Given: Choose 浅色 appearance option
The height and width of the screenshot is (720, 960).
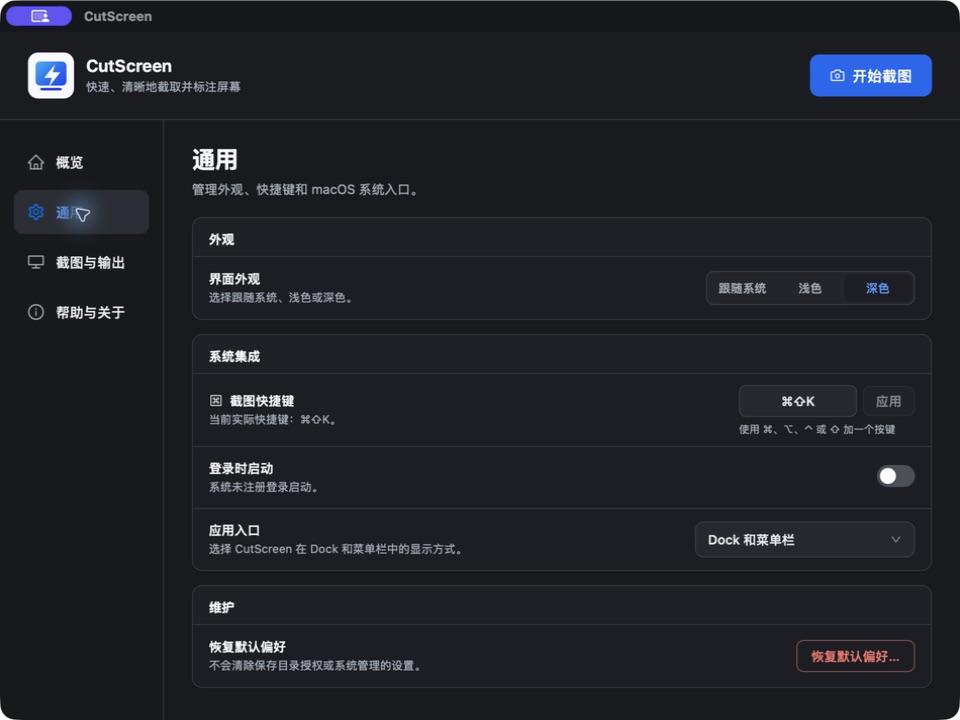Looking at the screenshot, I should 809,288.
